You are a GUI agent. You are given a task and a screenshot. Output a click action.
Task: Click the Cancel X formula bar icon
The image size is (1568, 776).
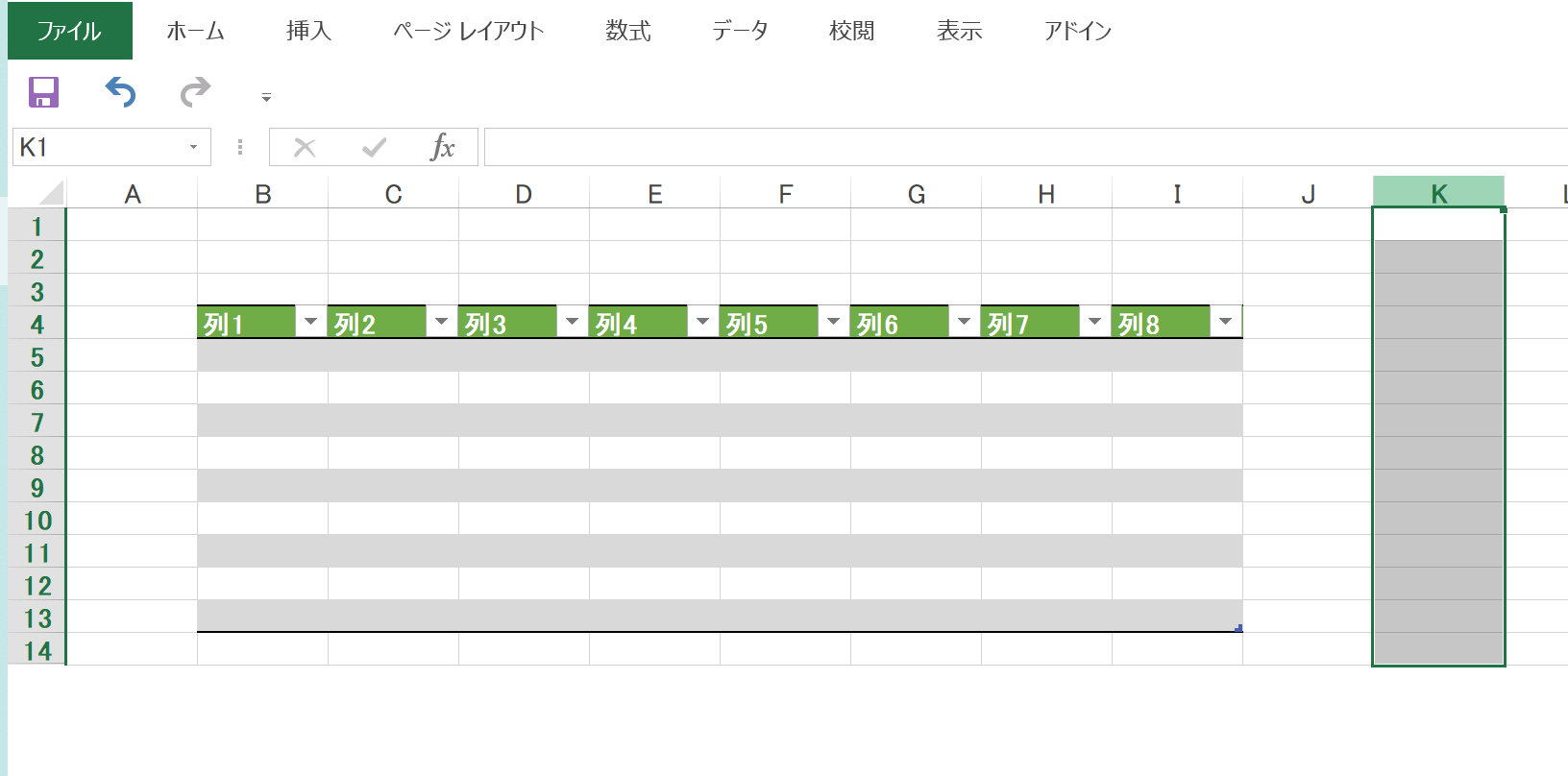305,147
